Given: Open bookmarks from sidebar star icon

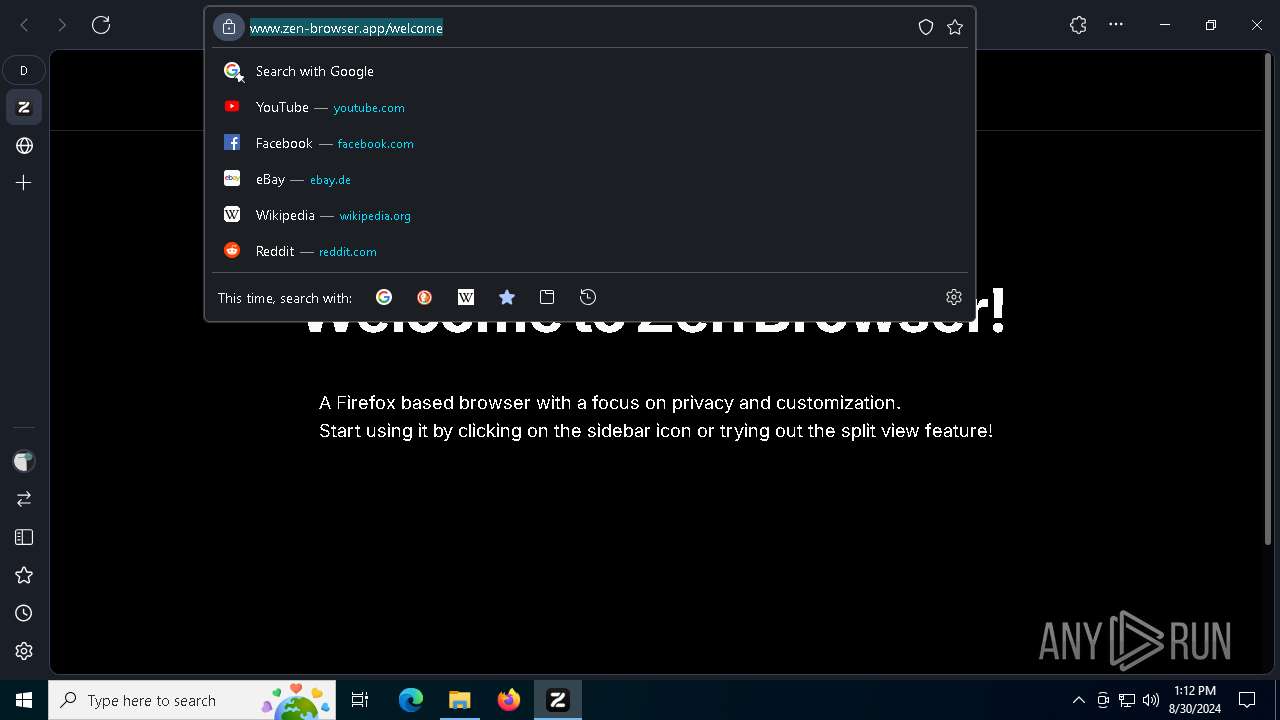Looking at the screenshot, I should point(24,575).
